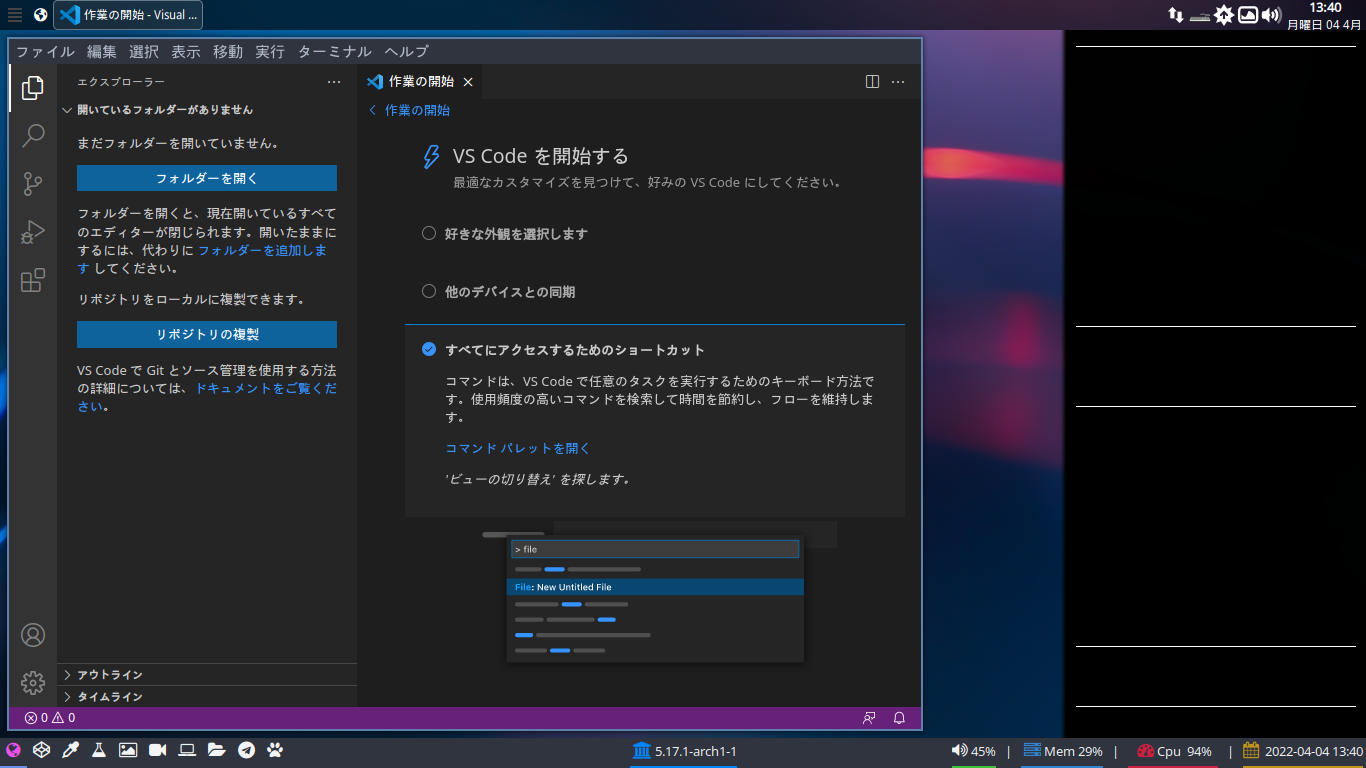Close the '作業の開始' editor tab
This screenshot has width=1366, height=768.
pyautogui.click(x=468, y=82)
